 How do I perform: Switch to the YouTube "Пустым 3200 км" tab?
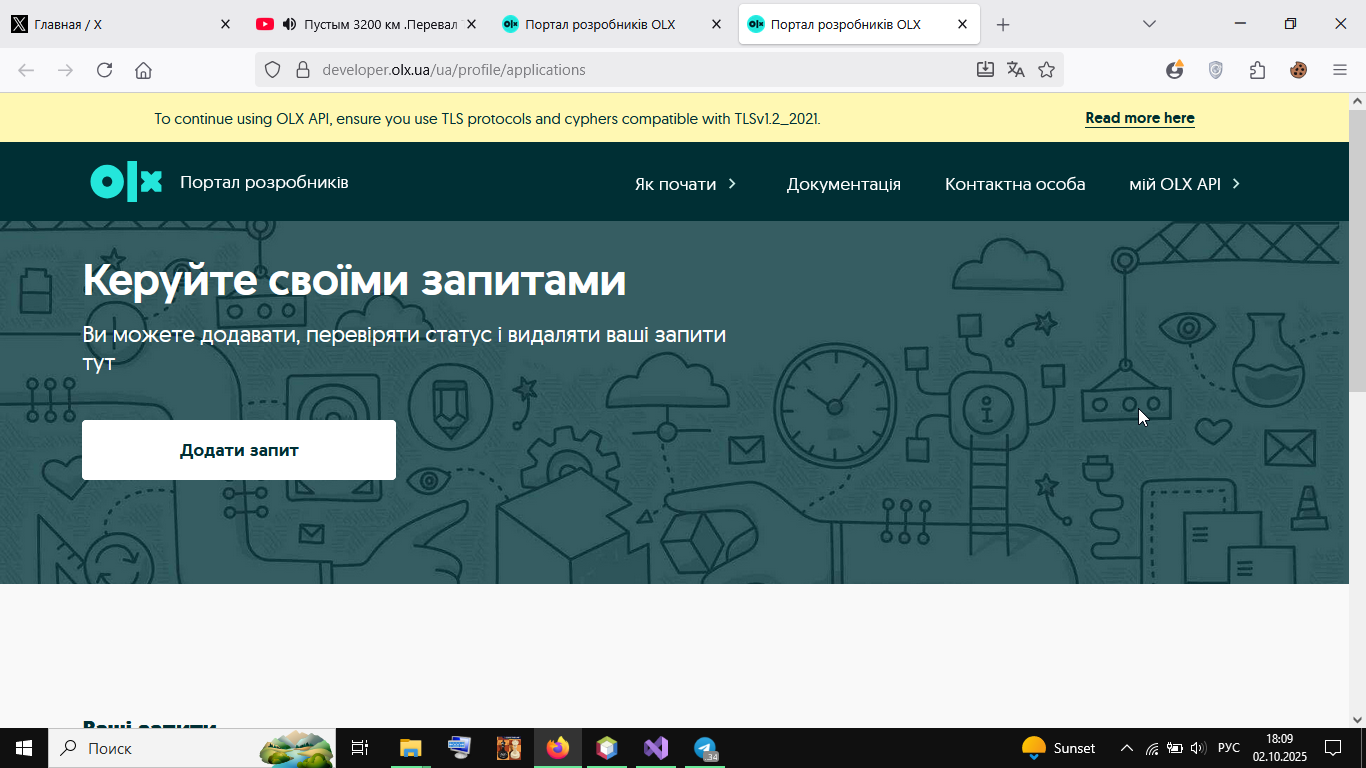pyautogui.click(x=368, y=24)
